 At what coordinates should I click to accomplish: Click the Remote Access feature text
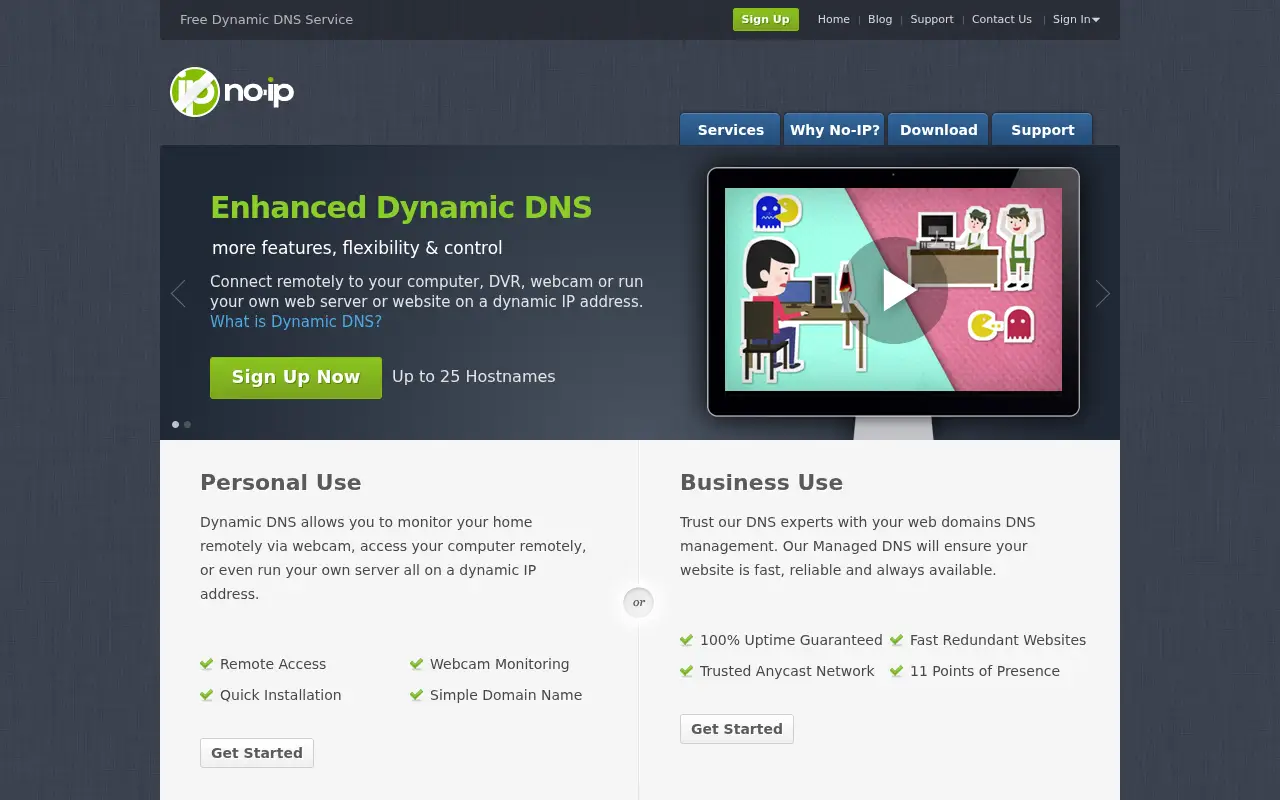point(273,664)
